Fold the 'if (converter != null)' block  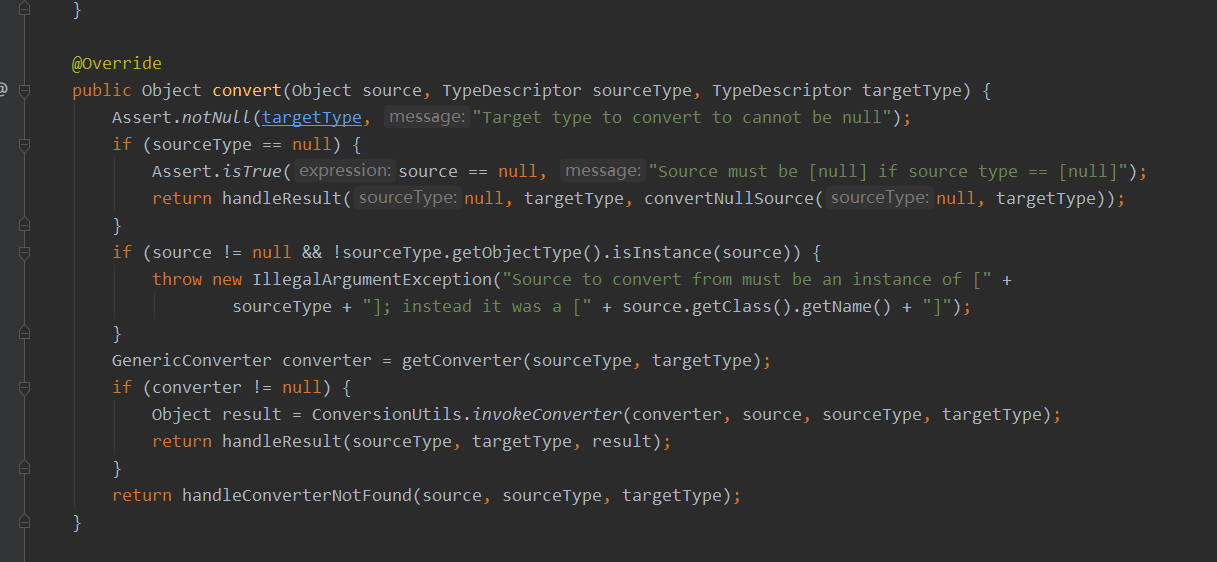25,387
